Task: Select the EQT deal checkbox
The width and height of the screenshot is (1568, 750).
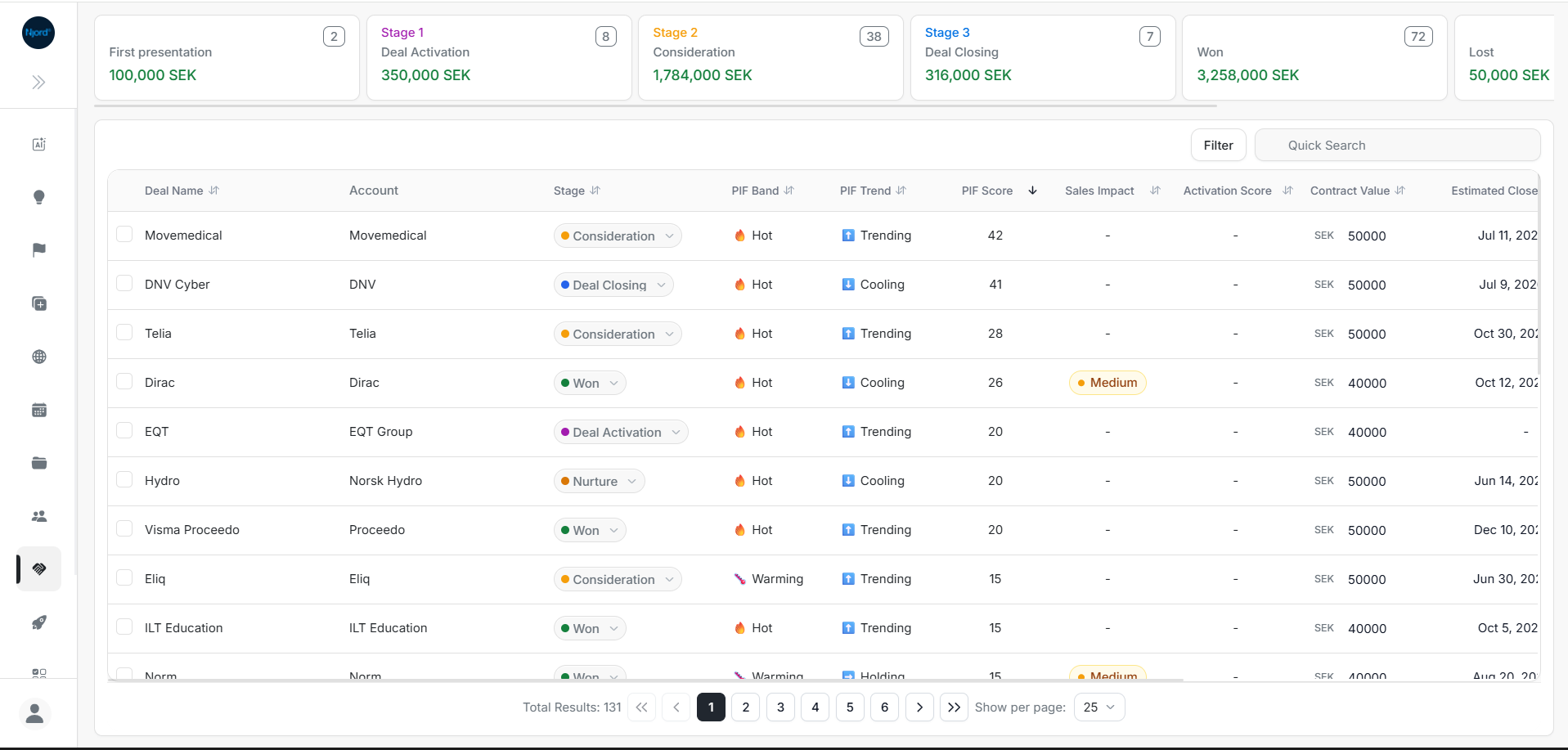Action: pos(124,431)
